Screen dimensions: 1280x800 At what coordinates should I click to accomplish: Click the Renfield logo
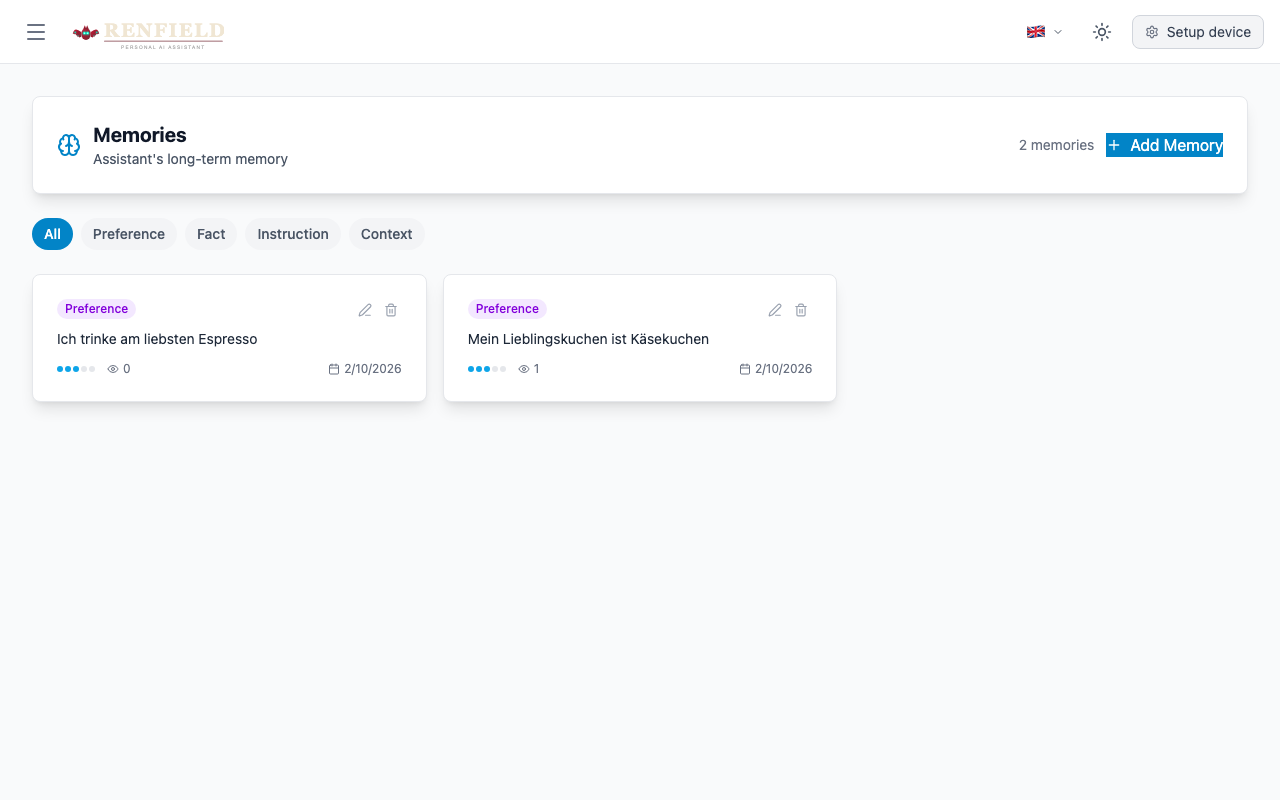coord(148,33)
